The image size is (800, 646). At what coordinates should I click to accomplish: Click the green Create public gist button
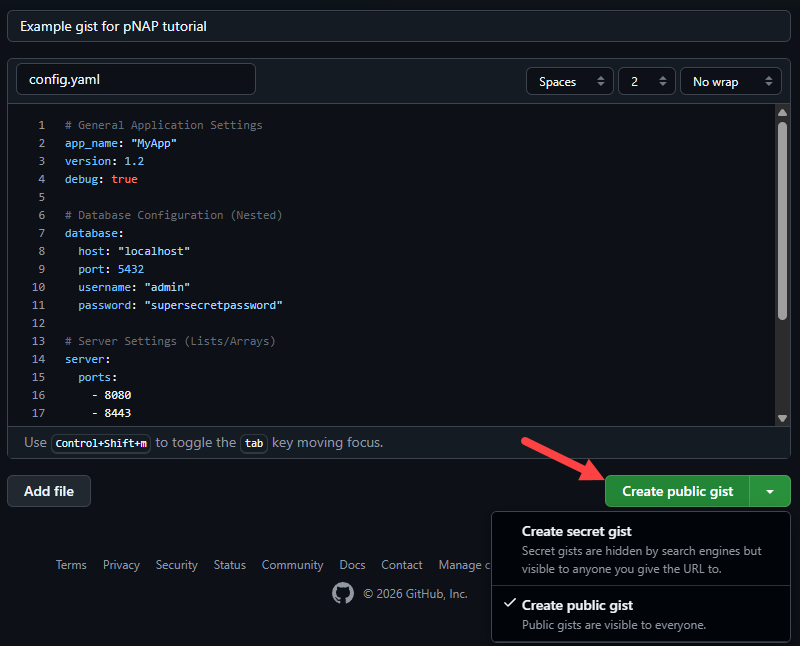tap(676, 491)
